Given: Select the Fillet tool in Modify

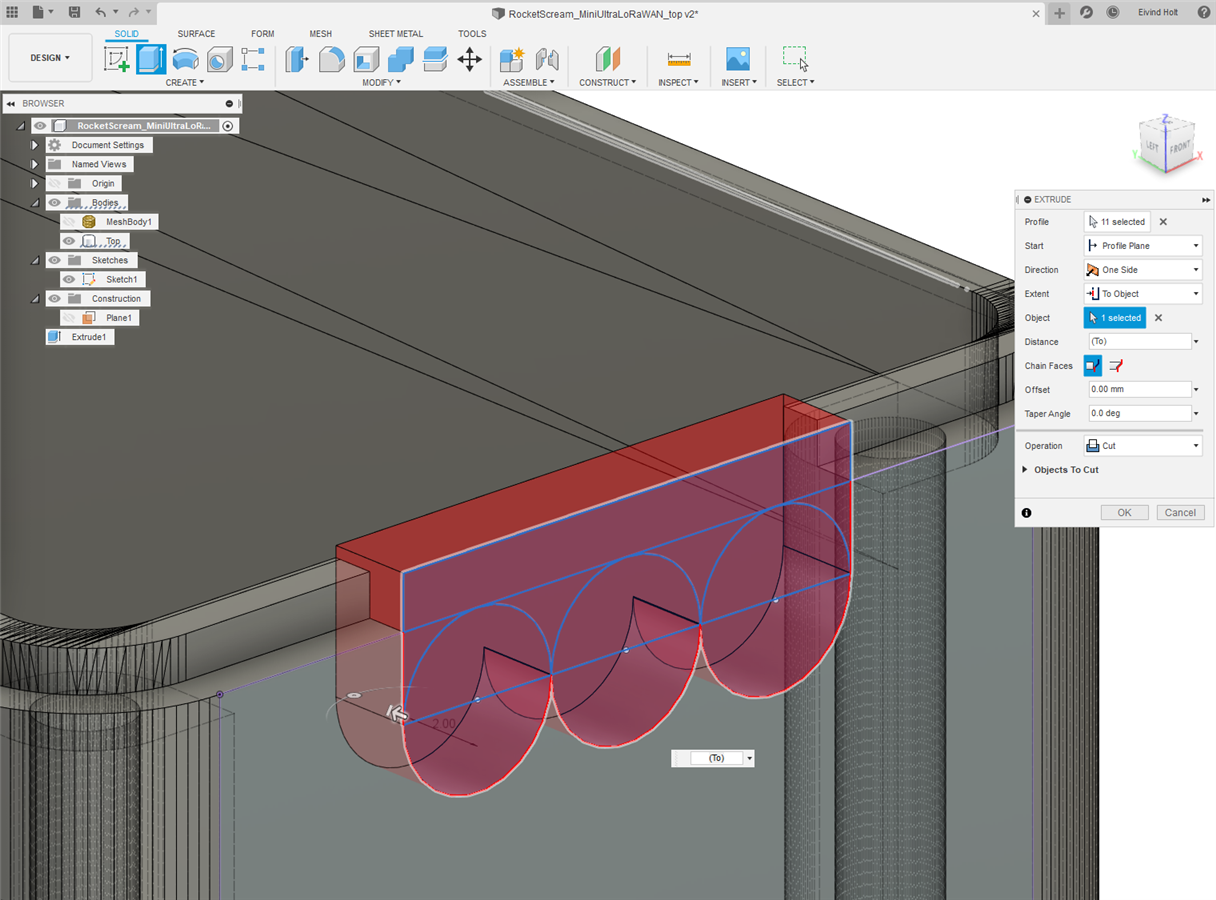Looking at the screenshot, I should click(331, 59).
